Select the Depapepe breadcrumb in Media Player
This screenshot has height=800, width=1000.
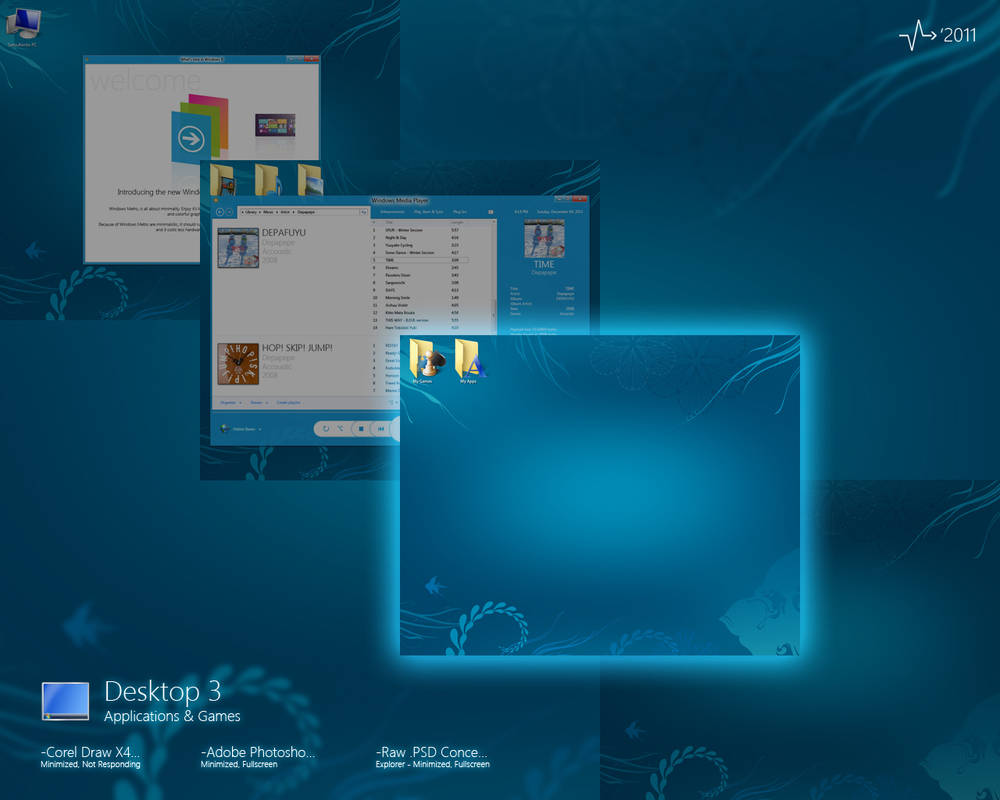pyautogui.click(x=305, y=212)
